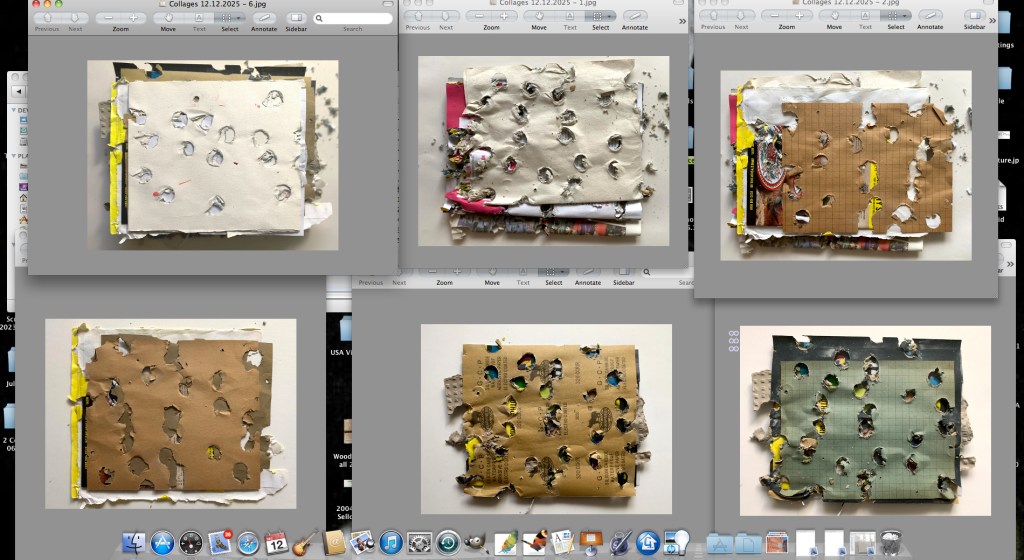Open the Trash in the Dock
The width and height of the screenshot is (1024, 560).
tap(892, 543)
